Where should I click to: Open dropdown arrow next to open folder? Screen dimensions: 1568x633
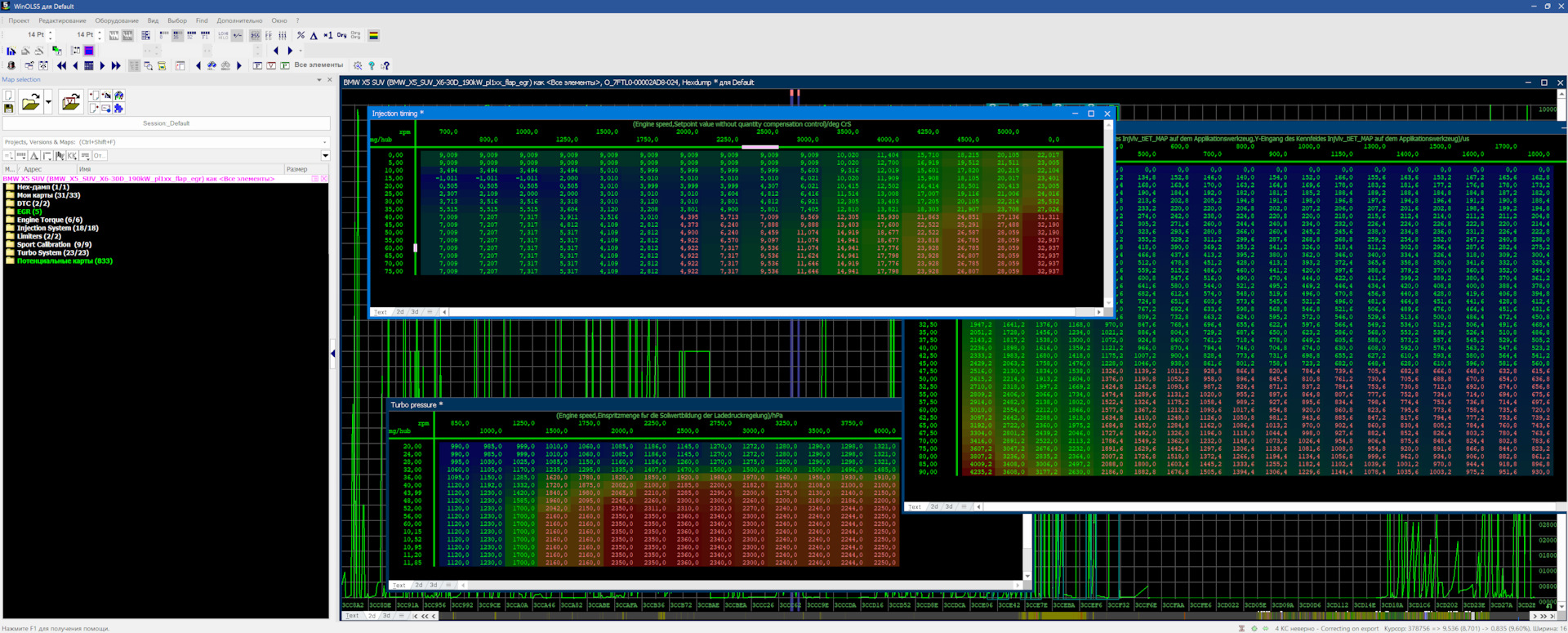pos(48,102)
